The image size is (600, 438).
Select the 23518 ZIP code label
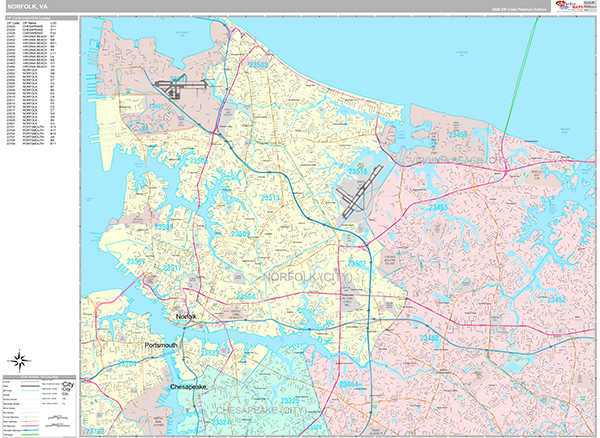click(357, 172)
